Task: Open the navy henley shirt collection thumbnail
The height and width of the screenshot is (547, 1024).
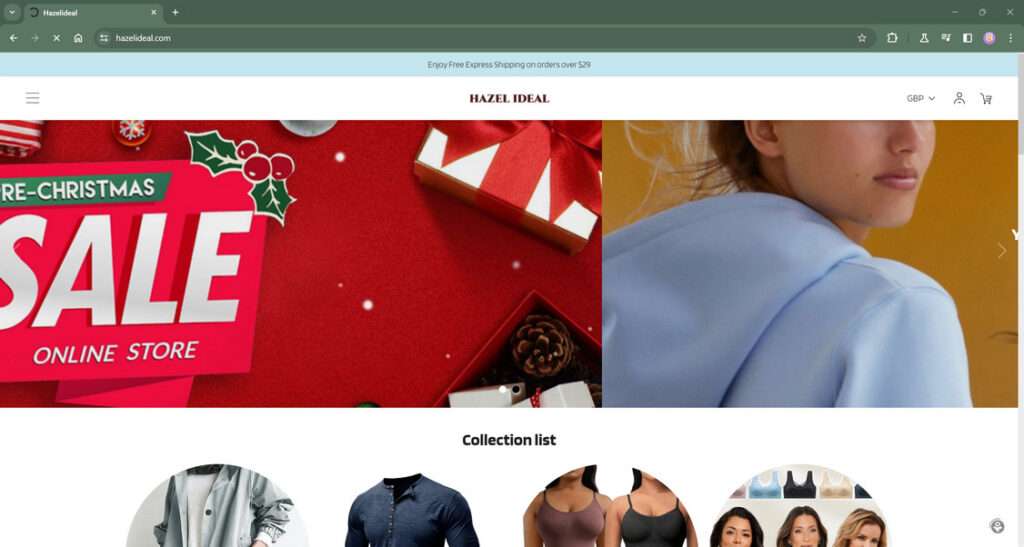Action: tap(412, 510)
